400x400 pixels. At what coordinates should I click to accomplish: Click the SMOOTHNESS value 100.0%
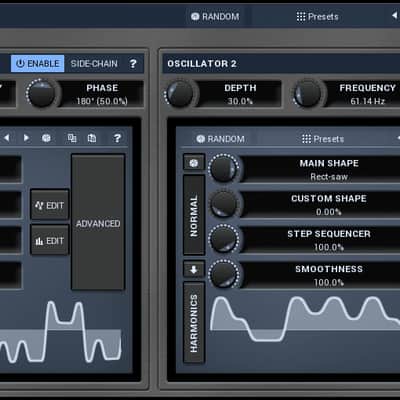329,282
